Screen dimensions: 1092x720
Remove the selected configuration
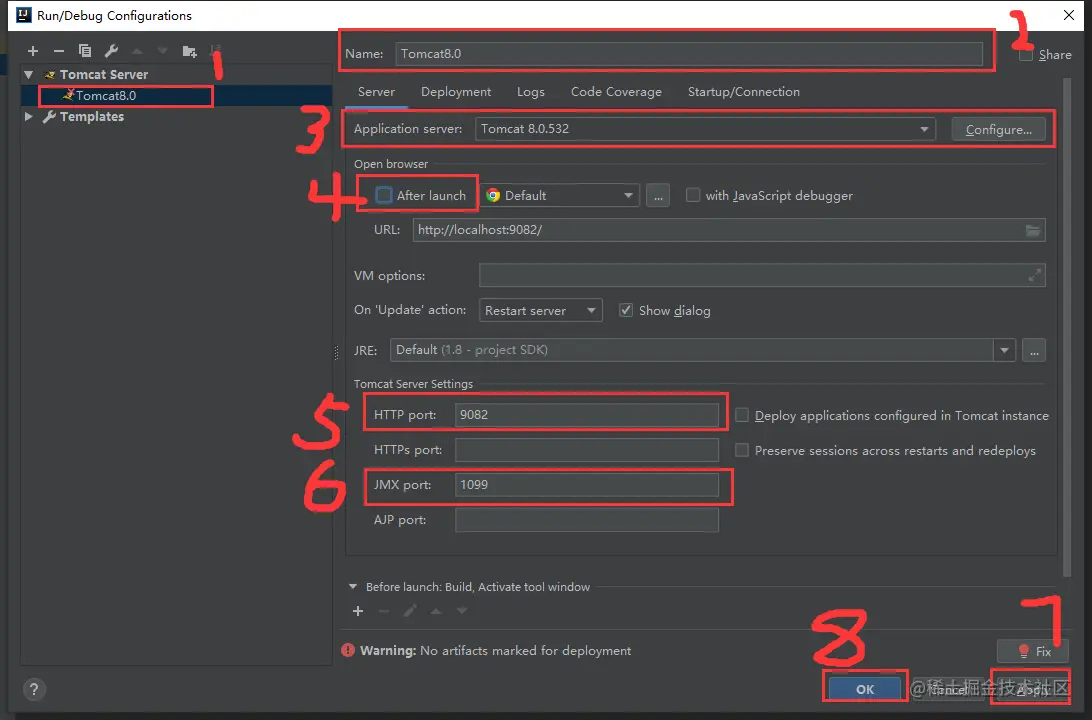pyautogui.click(x=59, y=51)
